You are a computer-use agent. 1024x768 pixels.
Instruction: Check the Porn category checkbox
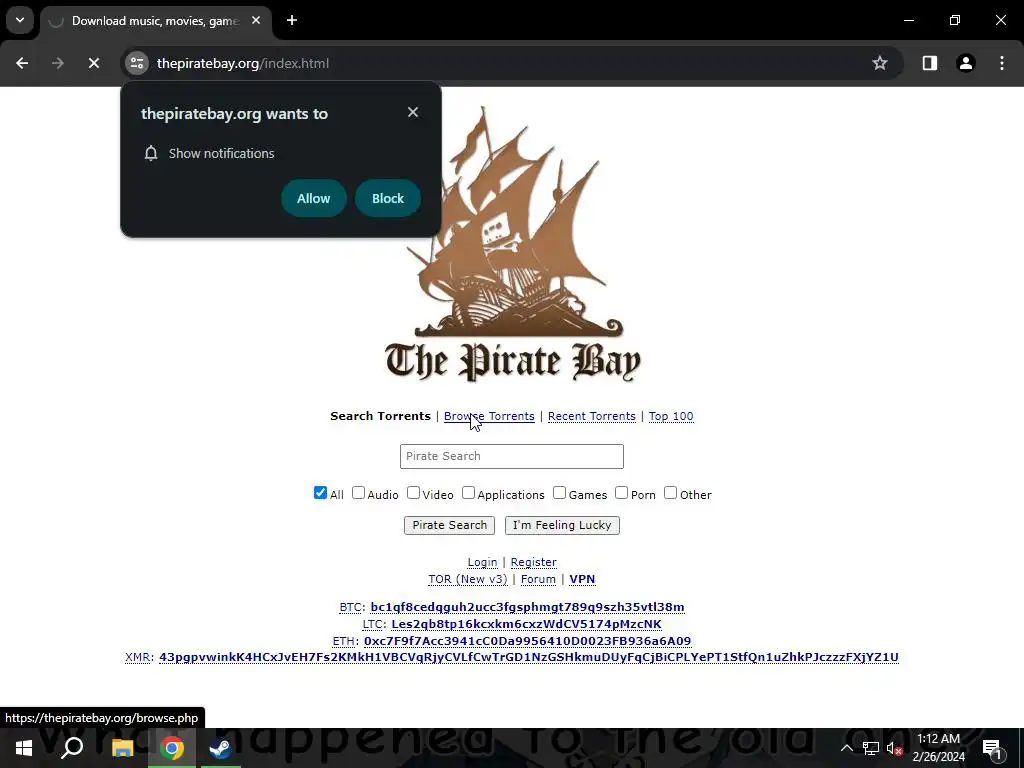pyautogui.click(x=622, y=493)
